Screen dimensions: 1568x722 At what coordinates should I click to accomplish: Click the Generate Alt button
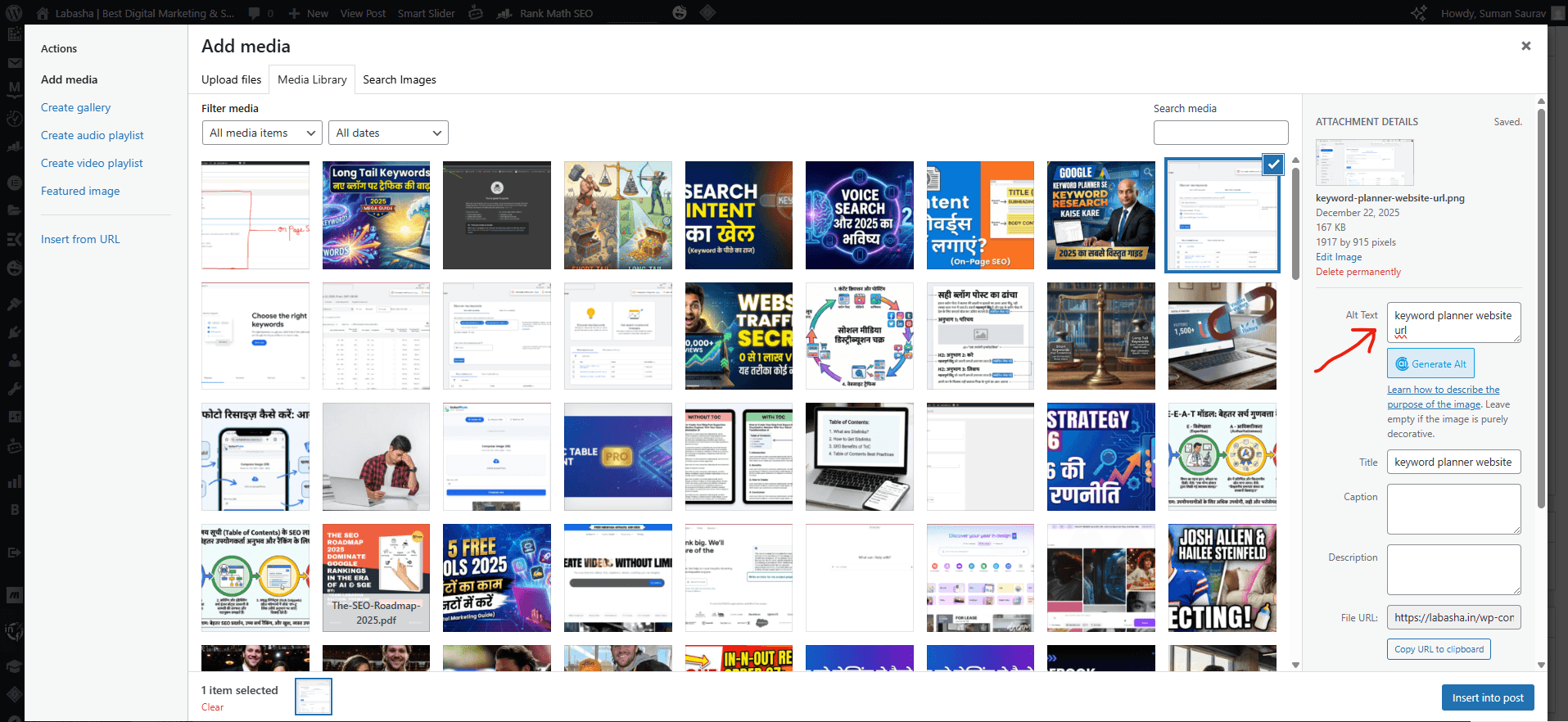(1430, 363)
